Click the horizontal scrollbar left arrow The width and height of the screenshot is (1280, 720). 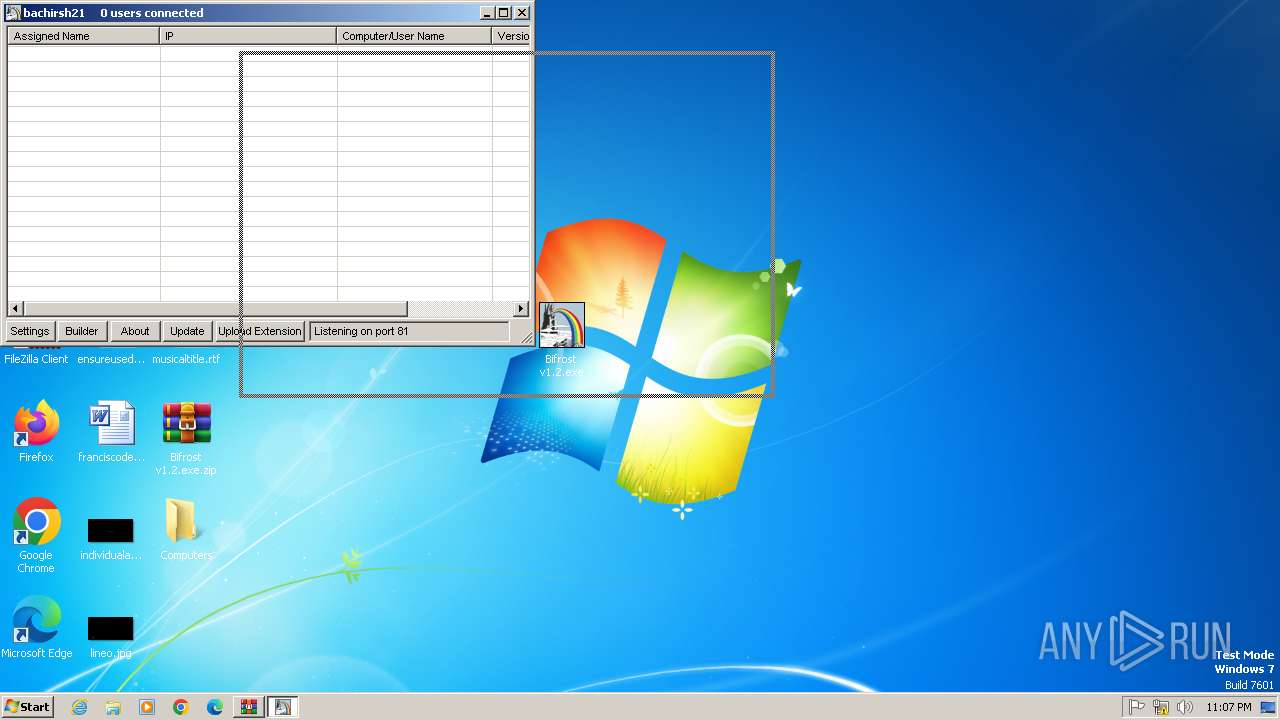point(15,309)
